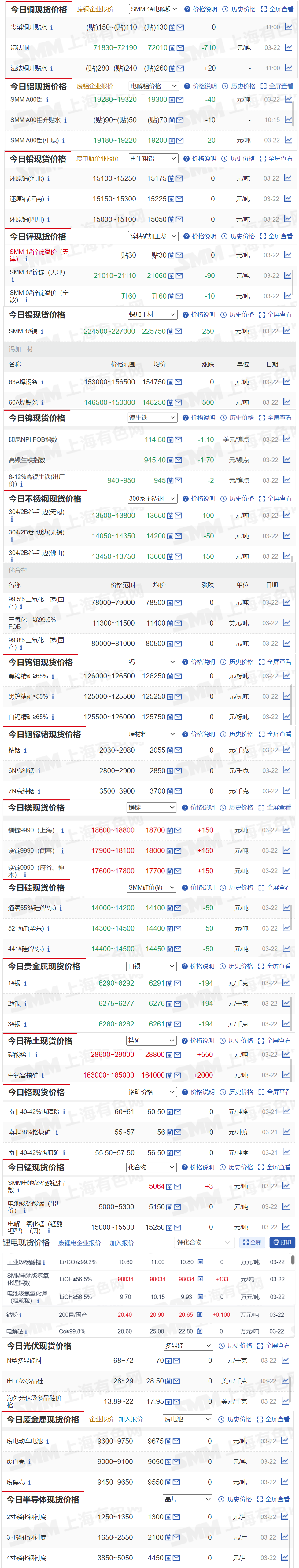This screenshot has height=1568, width=299.
Task: Click the 全屏 button in lithium section
Action: (252, 1243)
